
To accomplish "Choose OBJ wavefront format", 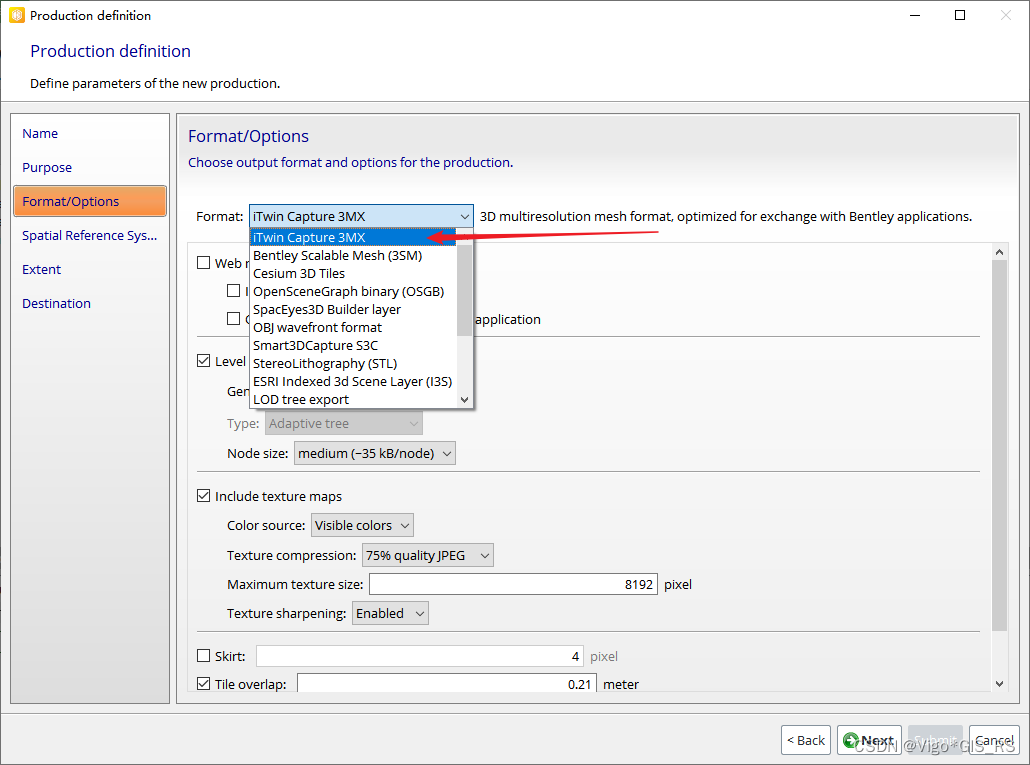I will coord(353,327).
